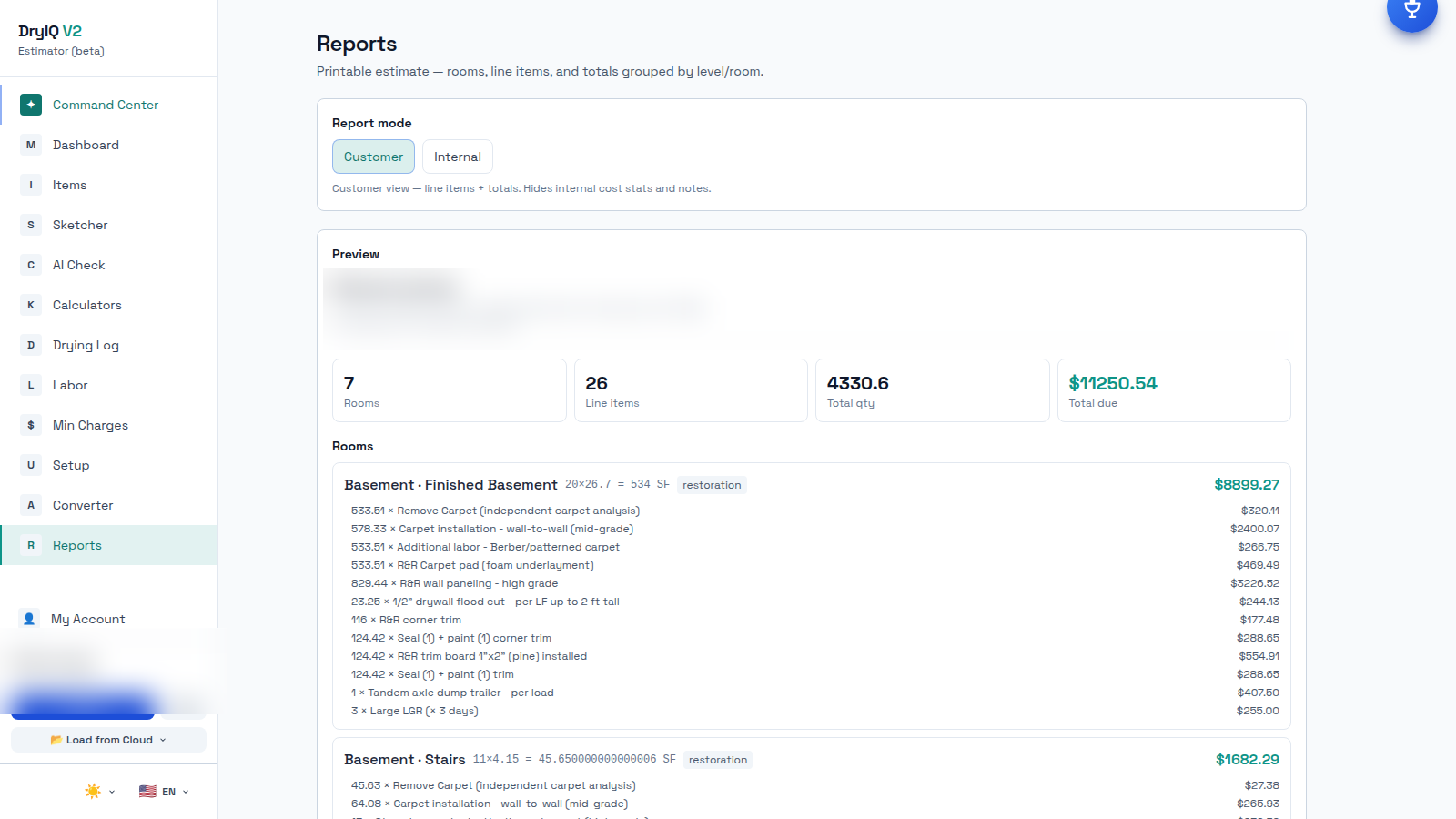The height and width of the screenshot is (819, 1456).
Task: Open the Converter page
Action: (109, 505)
